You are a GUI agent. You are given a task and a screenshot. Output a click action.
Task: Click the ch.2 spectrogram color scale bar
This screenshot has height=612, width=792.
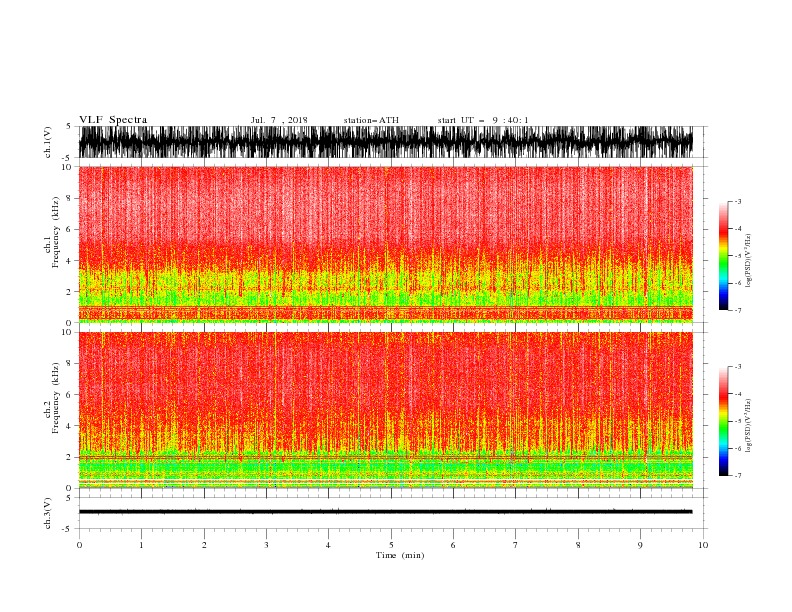pos(723,421)
